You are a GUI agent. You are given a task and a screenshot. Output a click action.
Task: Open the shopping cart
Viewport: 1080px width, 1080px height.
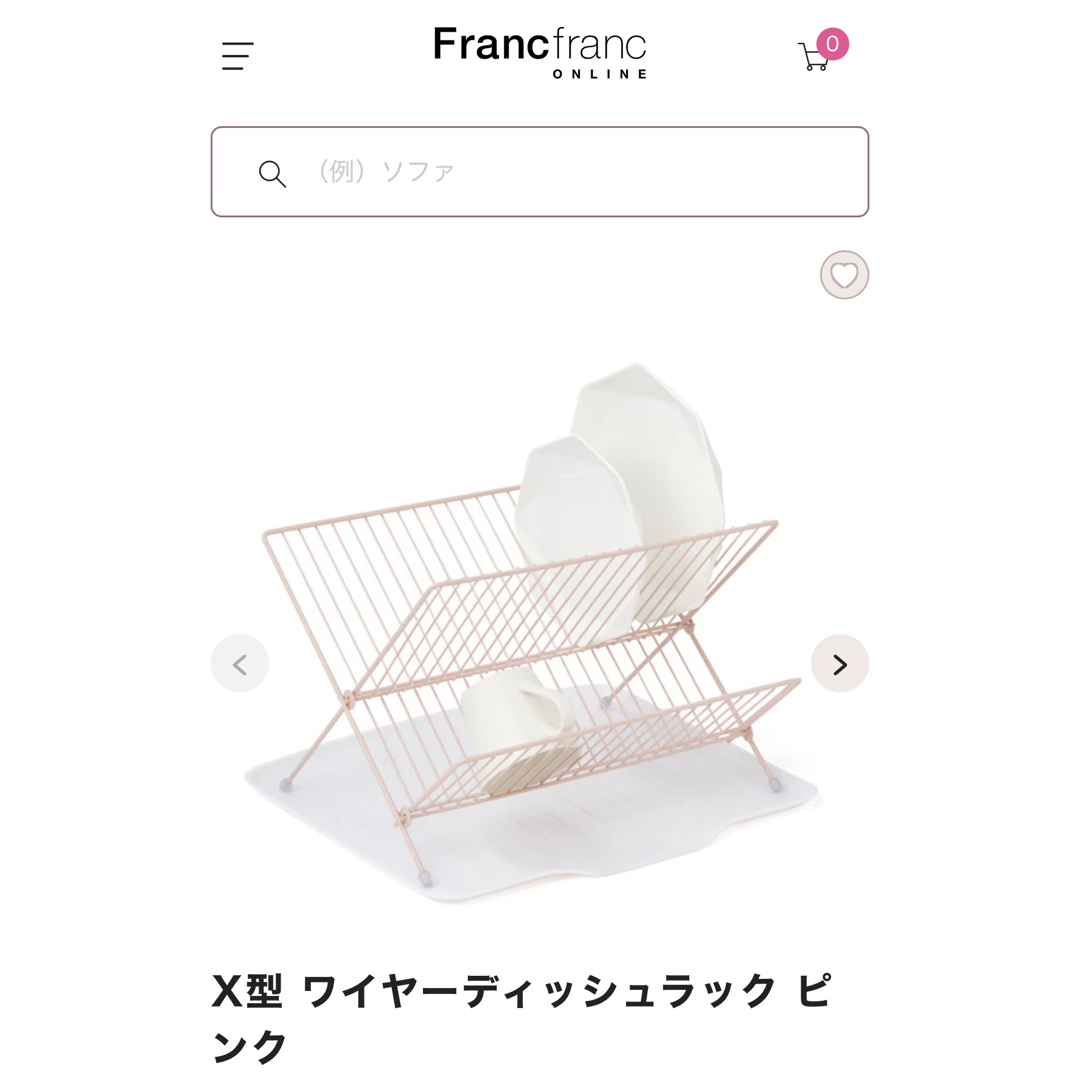point(813,56)
